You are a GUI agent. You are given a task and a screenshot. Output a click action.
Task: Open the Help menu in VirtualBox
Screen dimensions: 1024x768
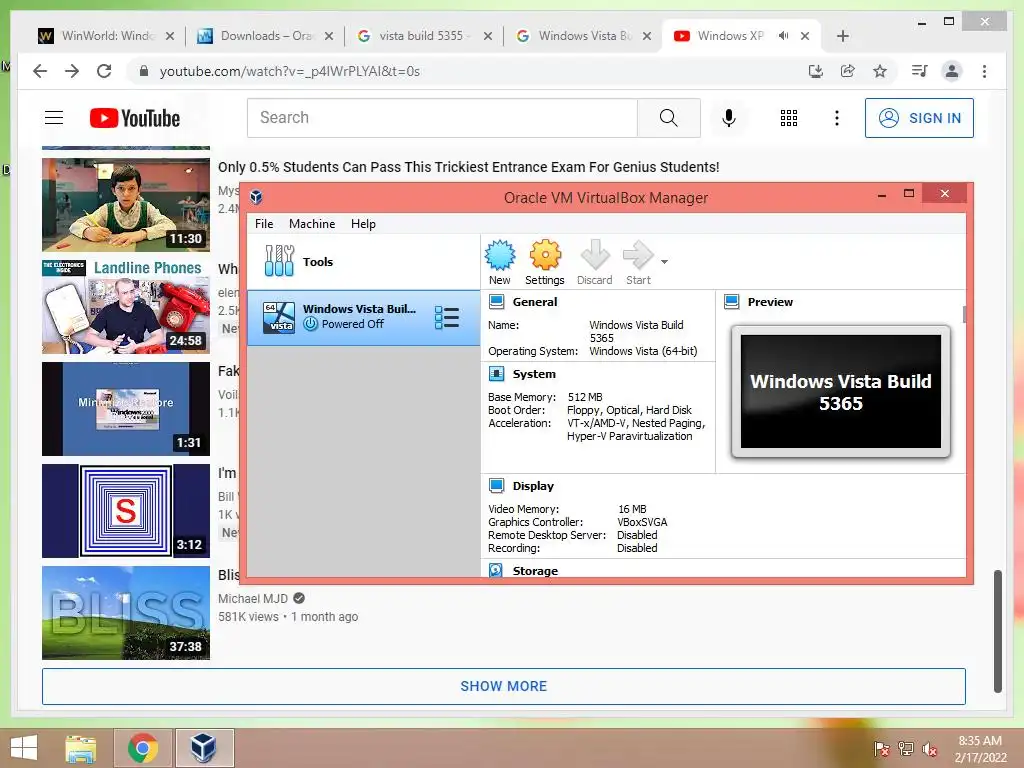(363, 224)
